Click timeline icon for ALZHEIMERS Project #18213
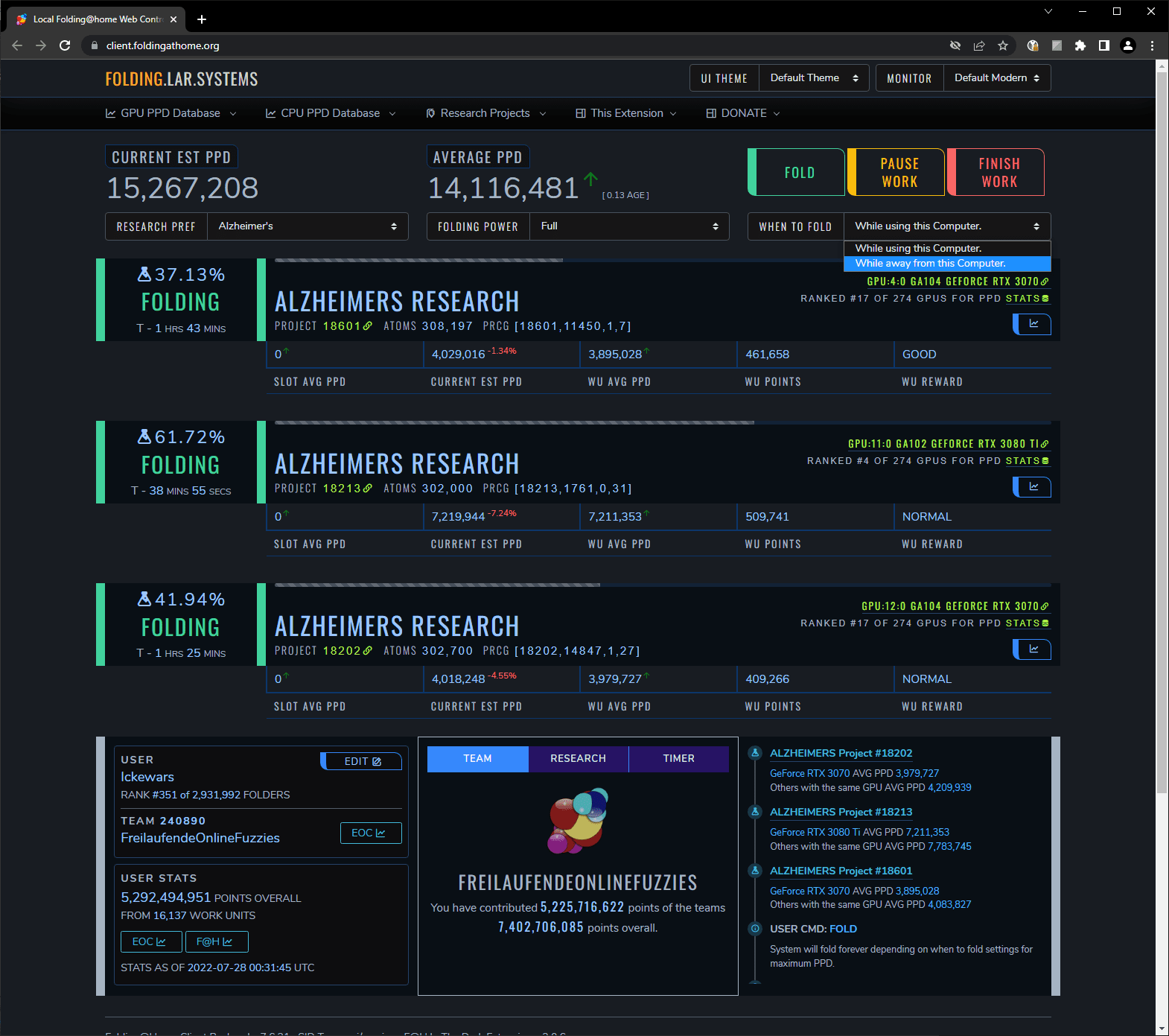The width and height of the screenshot is (1169, 1036). point(755,812)
